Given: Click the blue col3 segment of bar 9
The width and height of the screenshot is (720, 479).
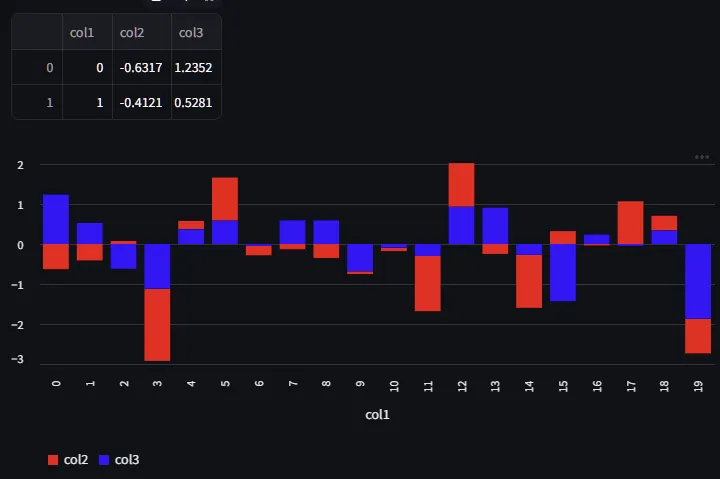Looking at the screenshot, I should 360,258.
